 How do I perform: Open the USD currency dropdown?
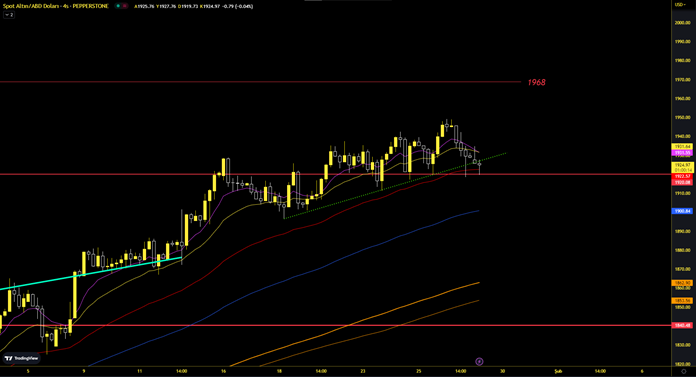(680, 4)
